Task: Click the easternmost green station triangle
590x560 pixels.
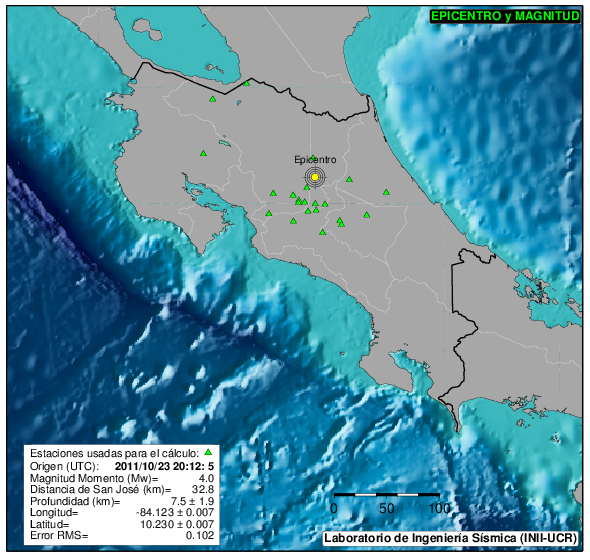Action: pyautogui.click(x=386, y=192)
